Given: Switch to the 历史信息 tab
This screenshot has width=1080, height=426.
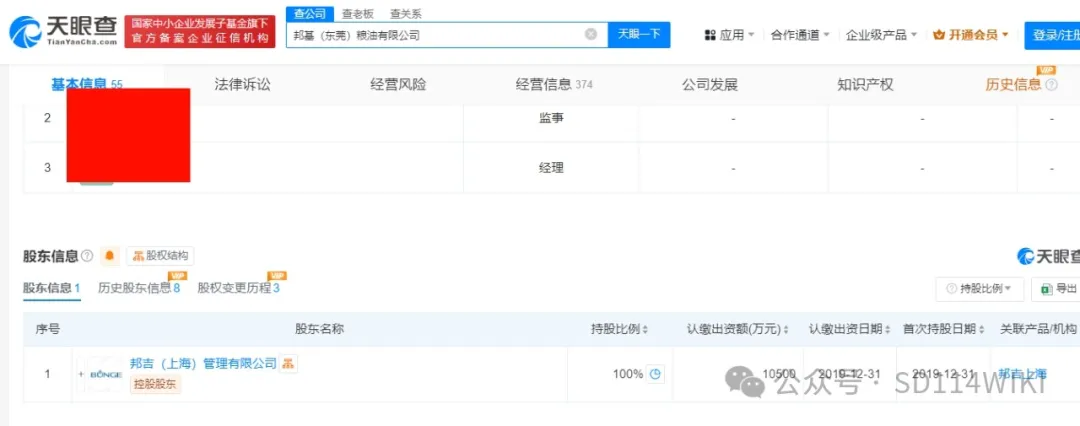Looking at the screenshot, I should (x=1013, y=85).
